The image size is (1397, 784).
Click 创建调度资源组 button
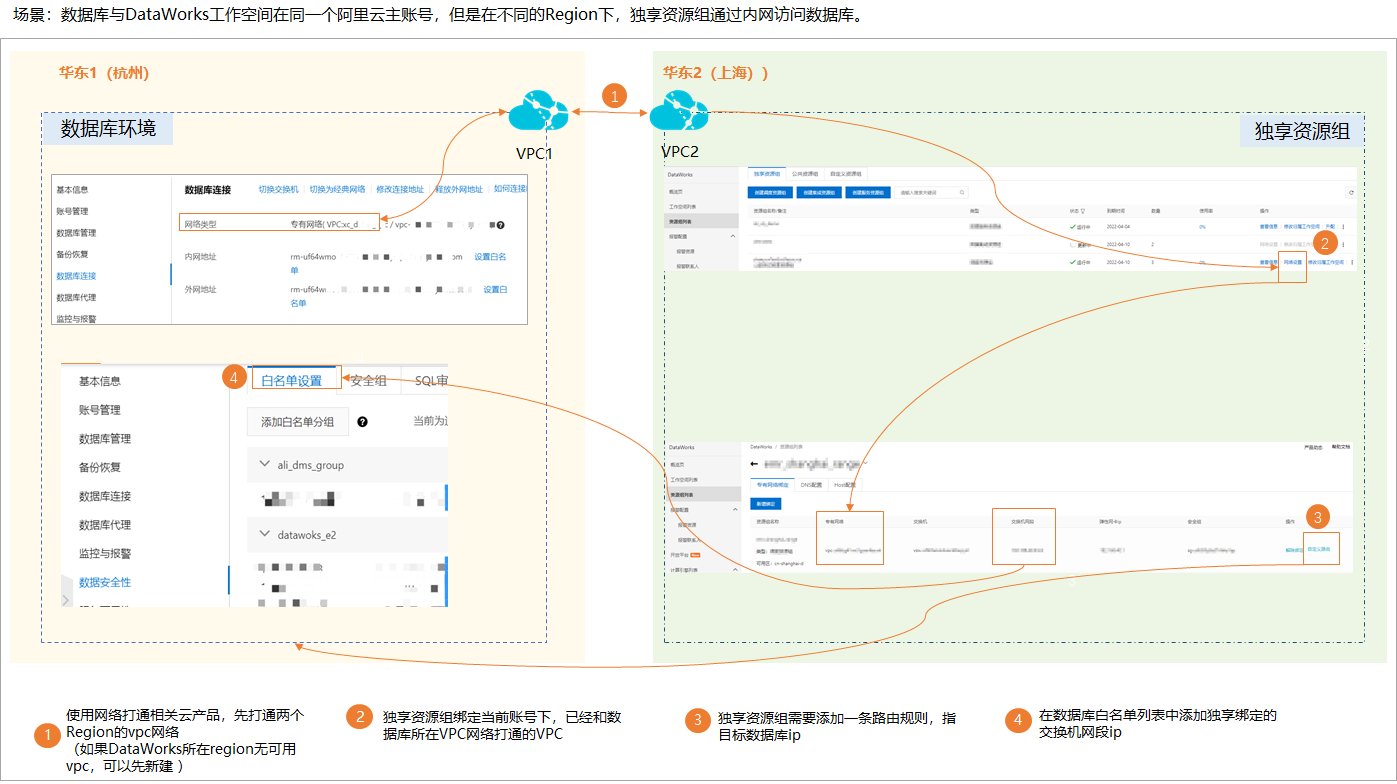[770, 192]
